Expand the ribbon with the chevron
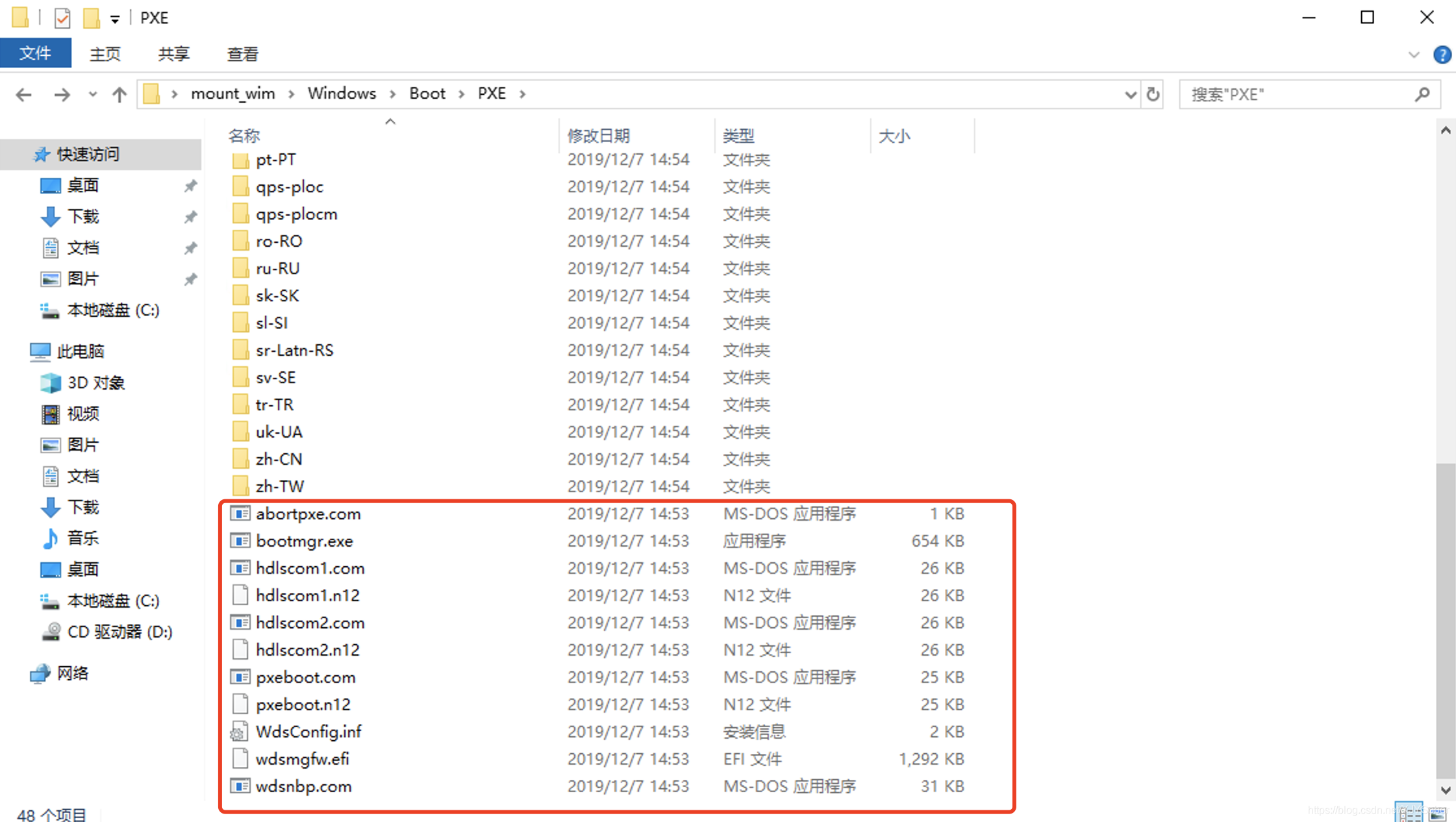The width and height of the screenshot is (1456, 822). [1414, 55]
